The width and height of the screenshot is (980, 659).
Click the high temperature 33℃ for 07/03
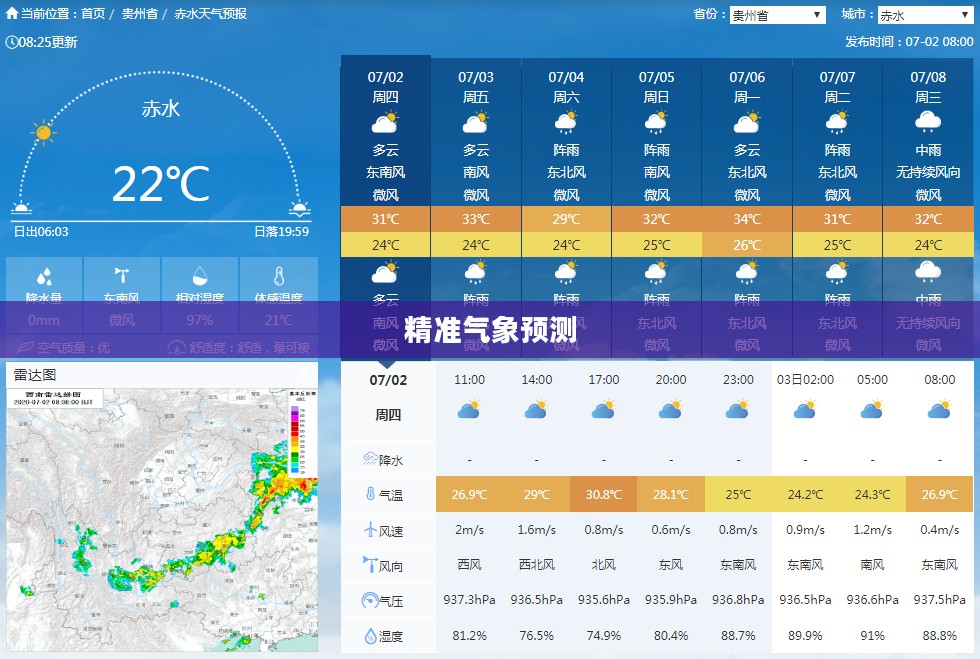click(x=476, y=219)
